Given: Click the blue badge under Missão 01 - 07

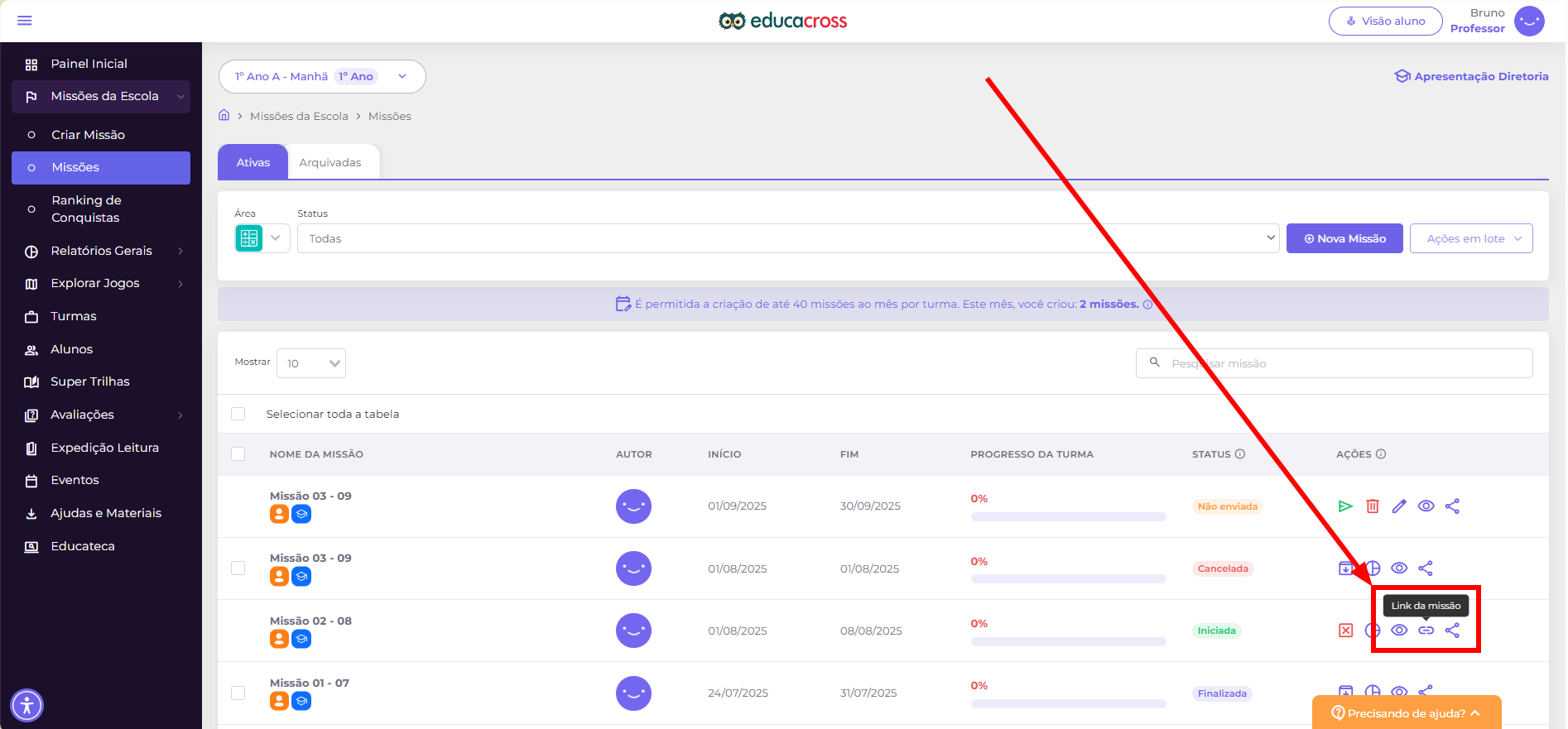Looking at the screenshot, I should click(x=302, y=701).
